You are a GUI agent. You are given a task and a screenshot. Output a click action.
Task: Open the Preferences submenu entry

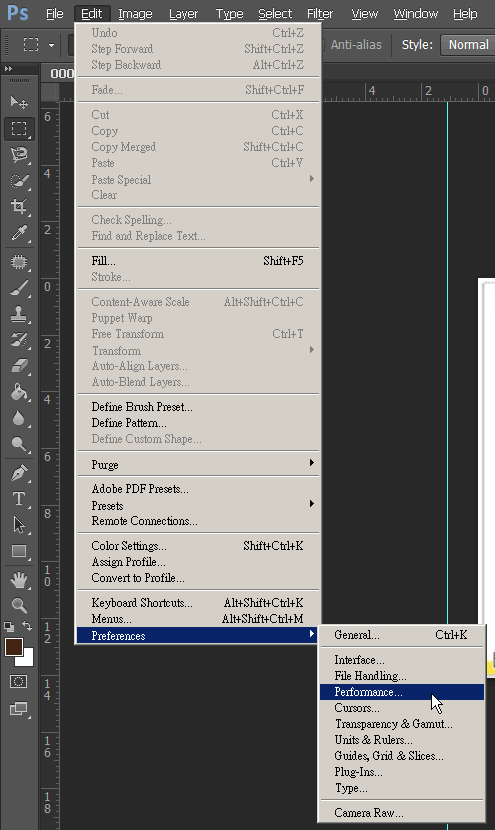196,635
